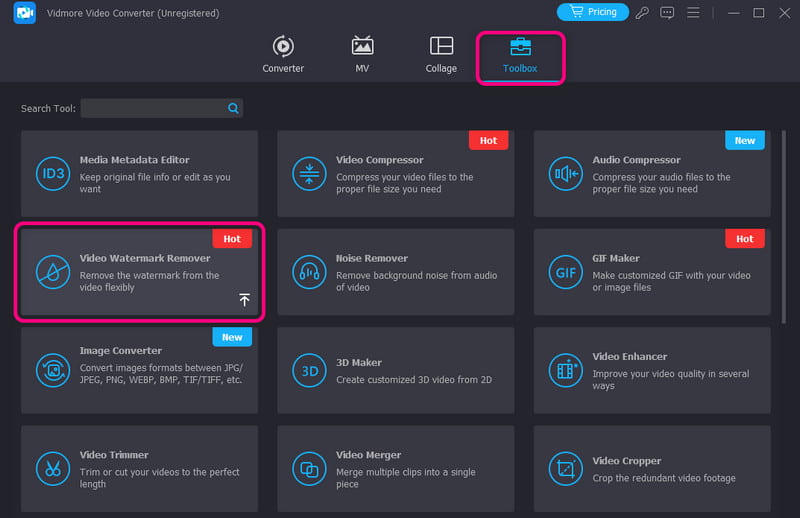The width and height of the screenshot is (800, 518).
Task: Open the hamburger menu in title bar
Action: [x=690, y=13]
